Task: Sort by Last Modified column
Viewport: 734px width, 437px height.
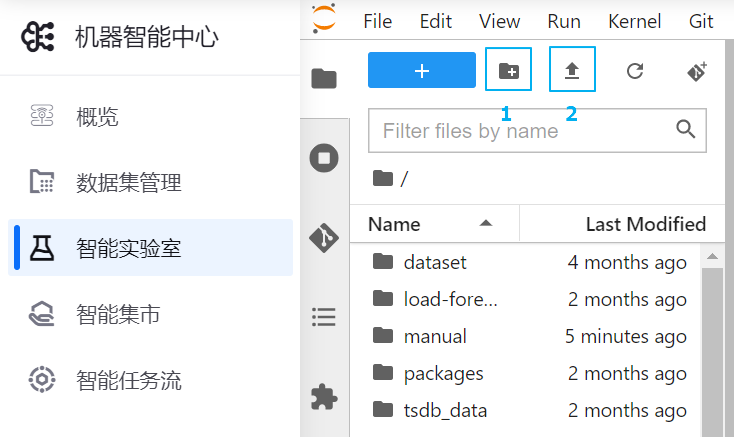Action: coord(645,224)
